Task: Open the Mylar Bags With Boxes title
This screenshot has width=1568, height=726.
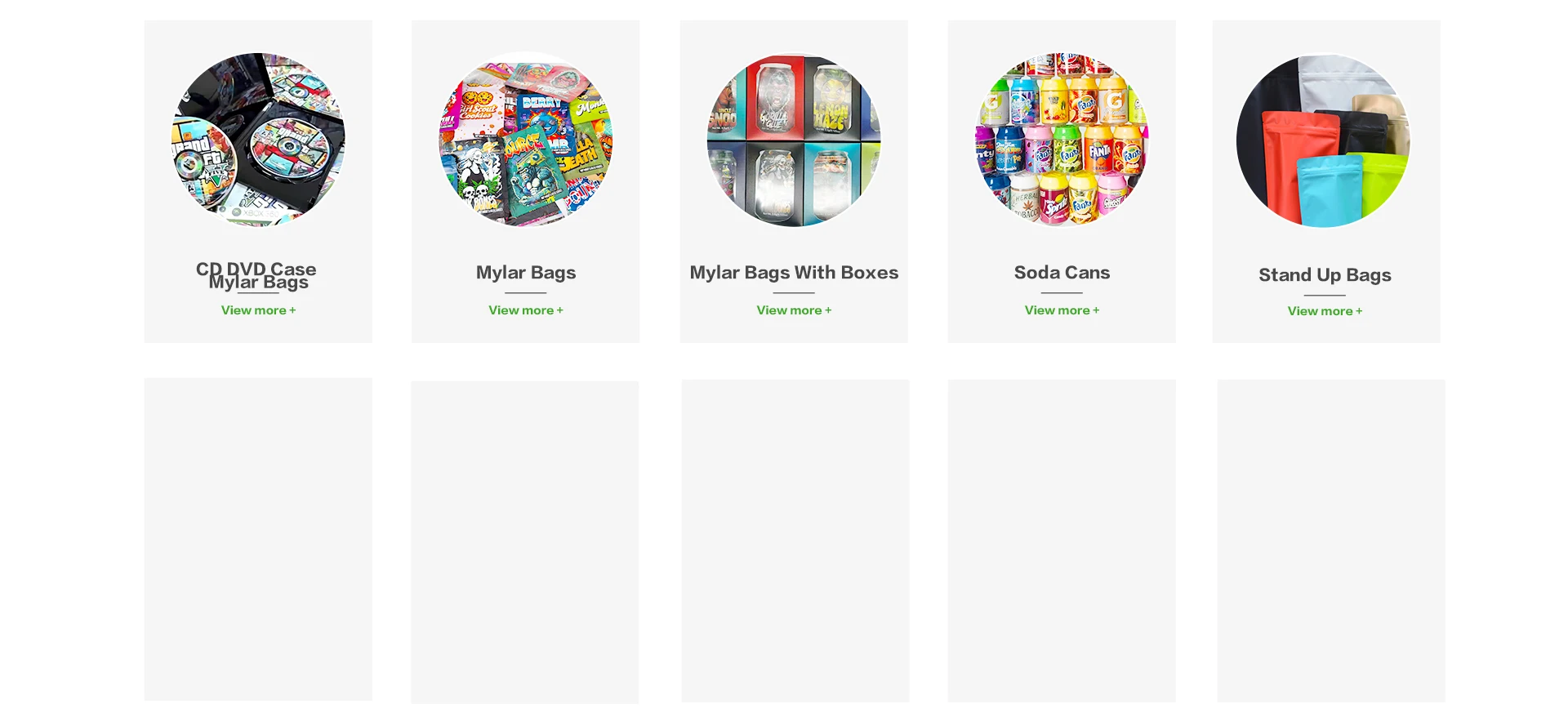Action: click(x=794, y=273)
